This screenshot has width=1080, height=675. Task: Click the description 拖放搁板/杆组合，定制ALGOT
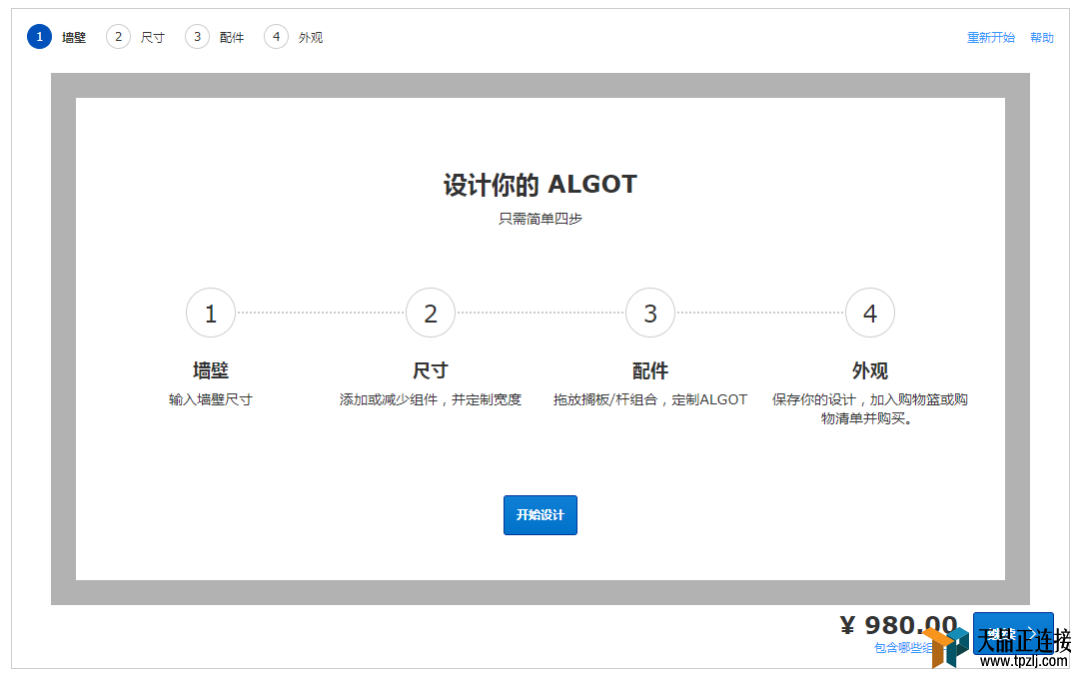(x=650, y=399)
